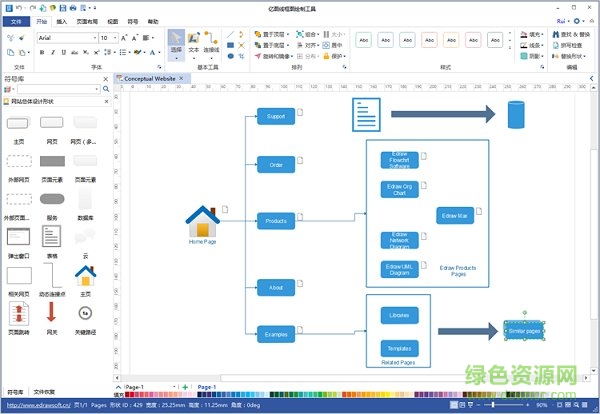
Task: Click the zoom in plus button
Action: point(528,404)
